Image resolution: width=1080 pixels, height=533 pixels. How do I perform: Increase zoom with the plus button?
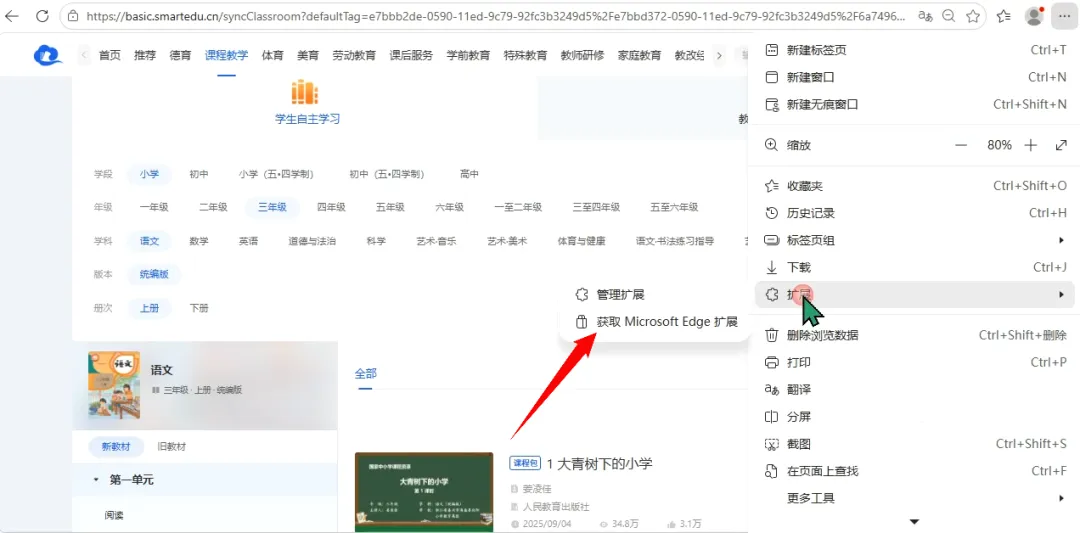1030,145
